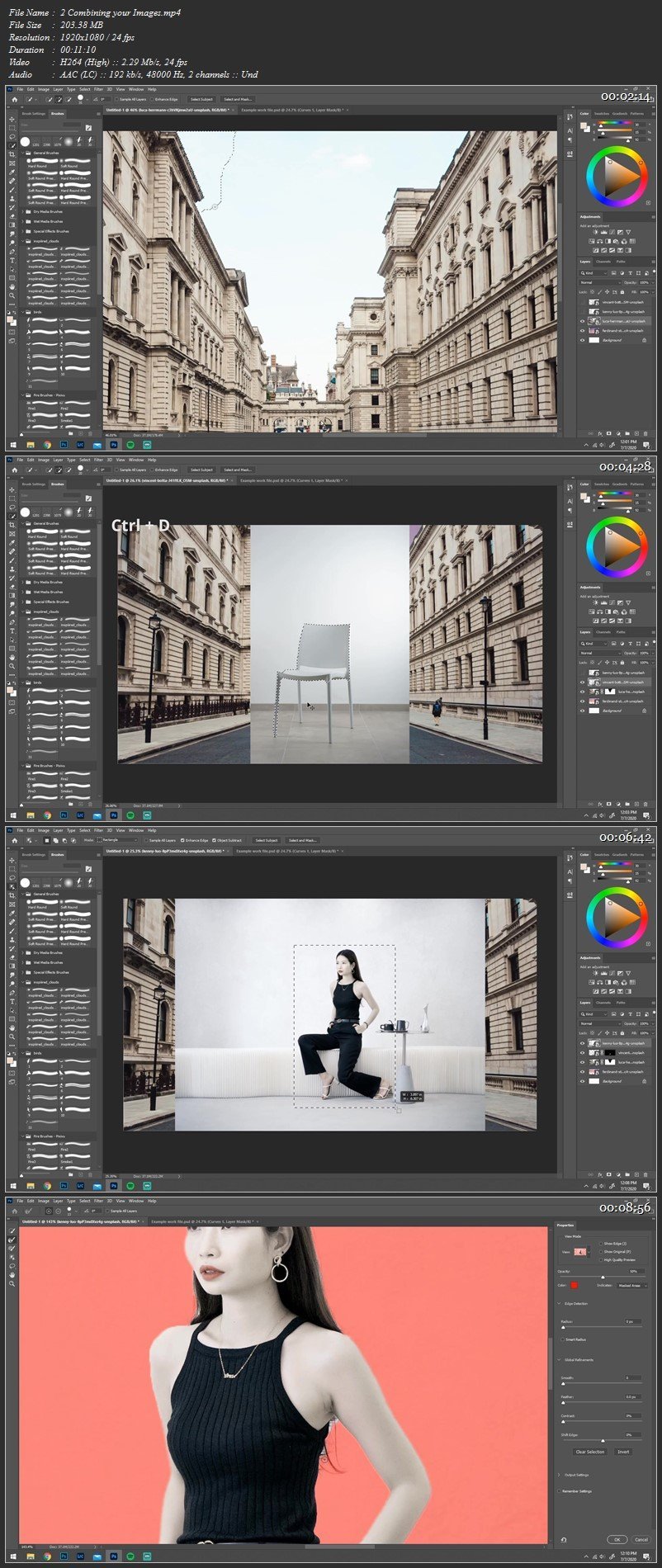Click reset workspace icon beside OK in 00:08:56 frame
This screenshot has width=662, height=1568.
pyautogui.click(x=564, y=1540)
